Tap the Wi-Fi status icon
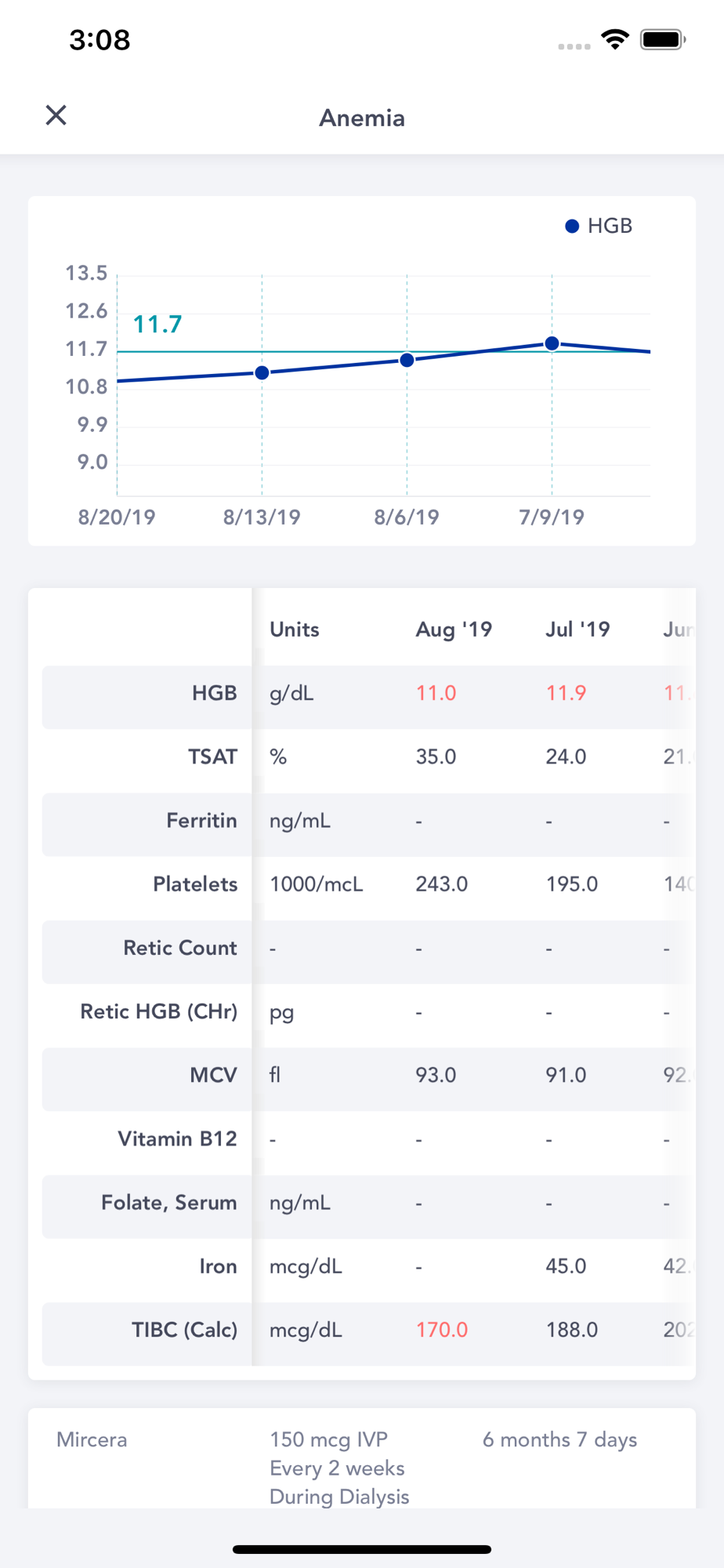This screenshot has height=1568, width=724. [x=615, y=39]
